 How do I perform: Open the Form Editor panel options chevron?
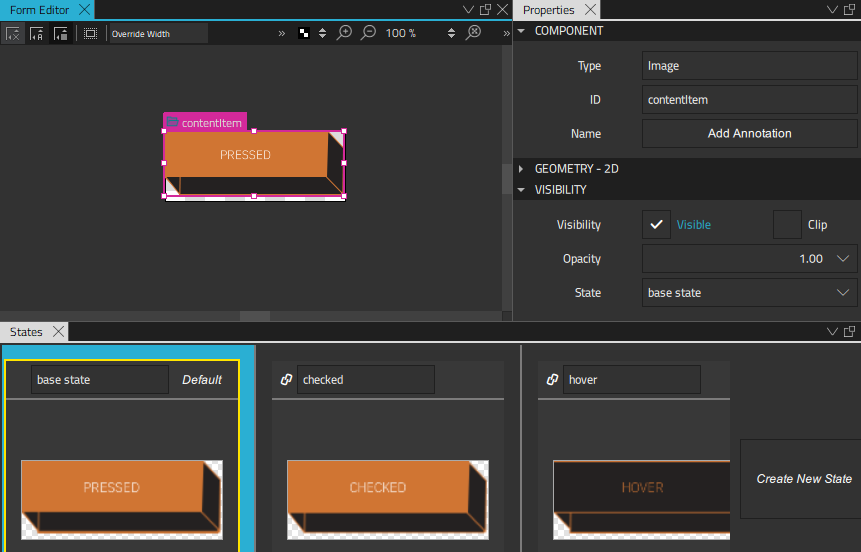(x=468, y=10)
